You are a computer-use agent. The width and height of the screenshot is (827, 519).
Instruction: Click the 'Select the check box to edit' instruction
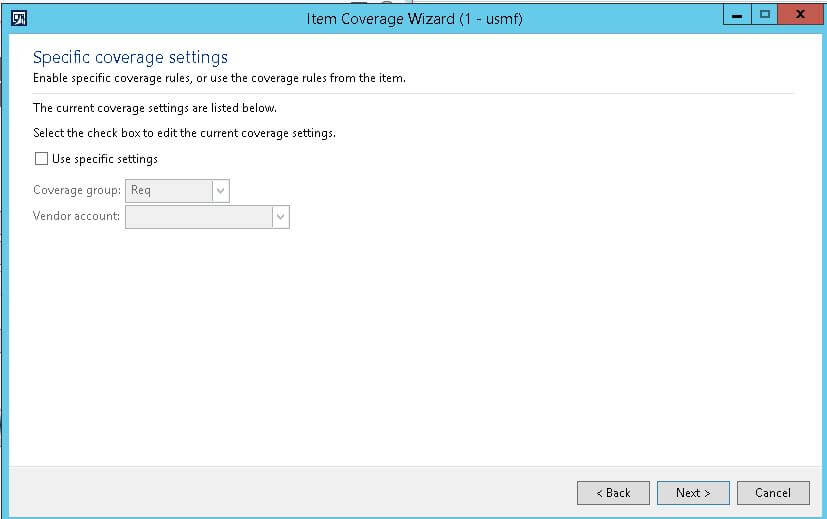183,134
